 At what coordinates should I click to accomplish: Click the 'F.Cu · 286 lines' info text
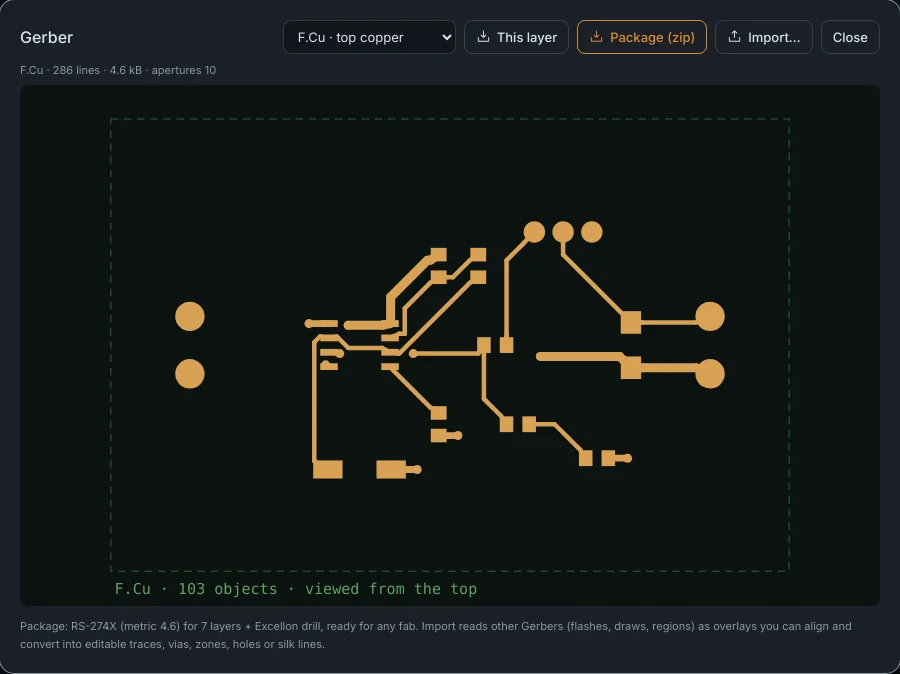tap(118, 70)
